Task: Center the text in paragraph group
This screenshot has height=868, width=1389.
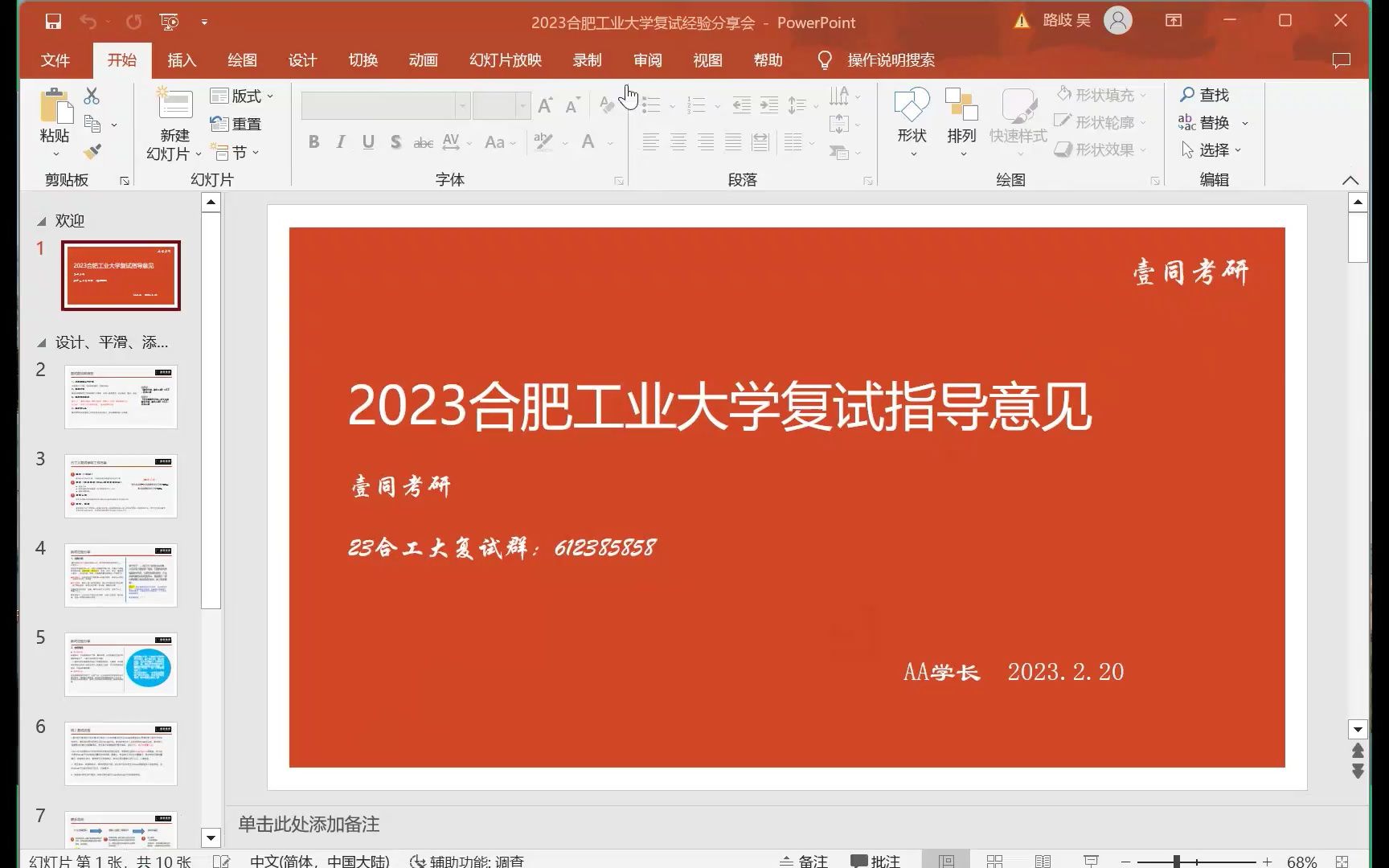Action: coord(678,142)
